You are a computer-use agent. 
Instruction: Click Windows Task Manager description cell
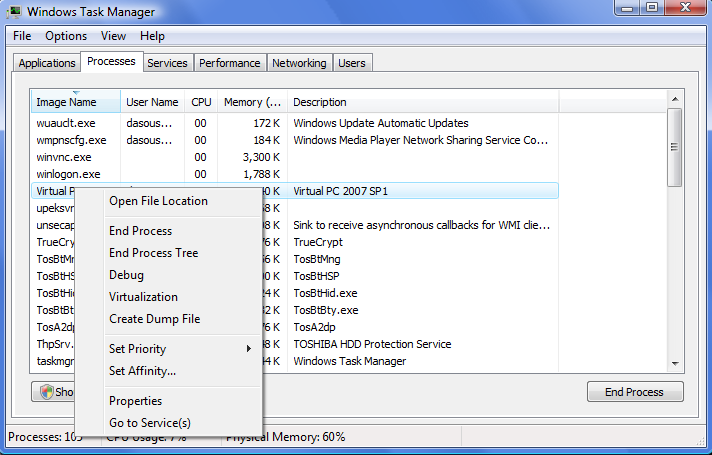(x=350, y=361)
